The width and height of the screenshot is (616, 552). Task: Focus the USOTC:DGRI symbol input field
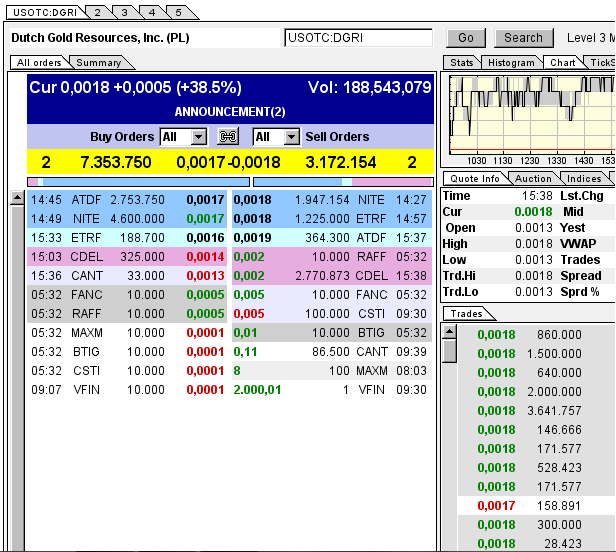[358, 38]
